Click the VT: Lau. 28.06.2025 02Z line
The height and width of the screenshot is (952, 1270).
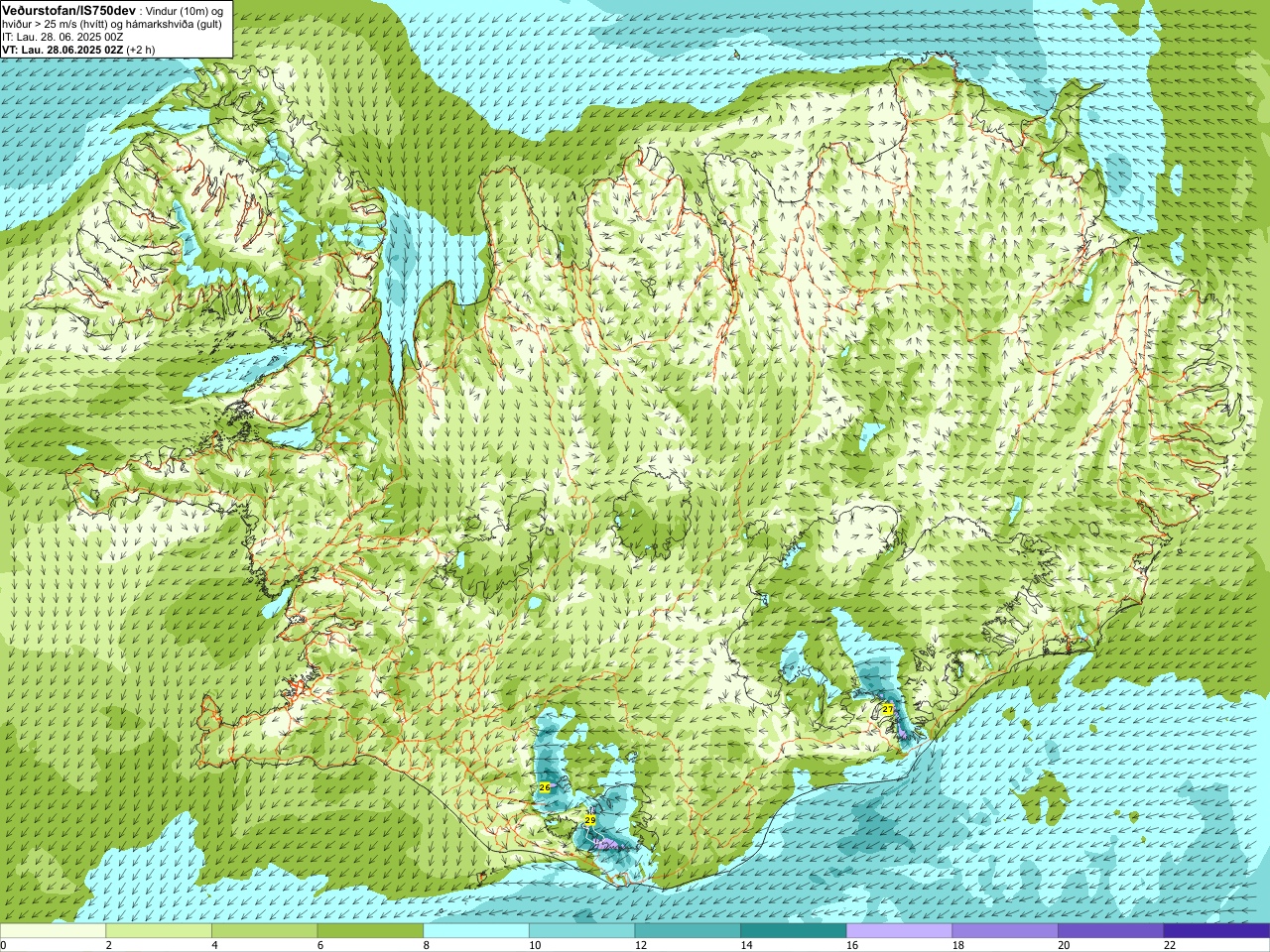[63, 49]
